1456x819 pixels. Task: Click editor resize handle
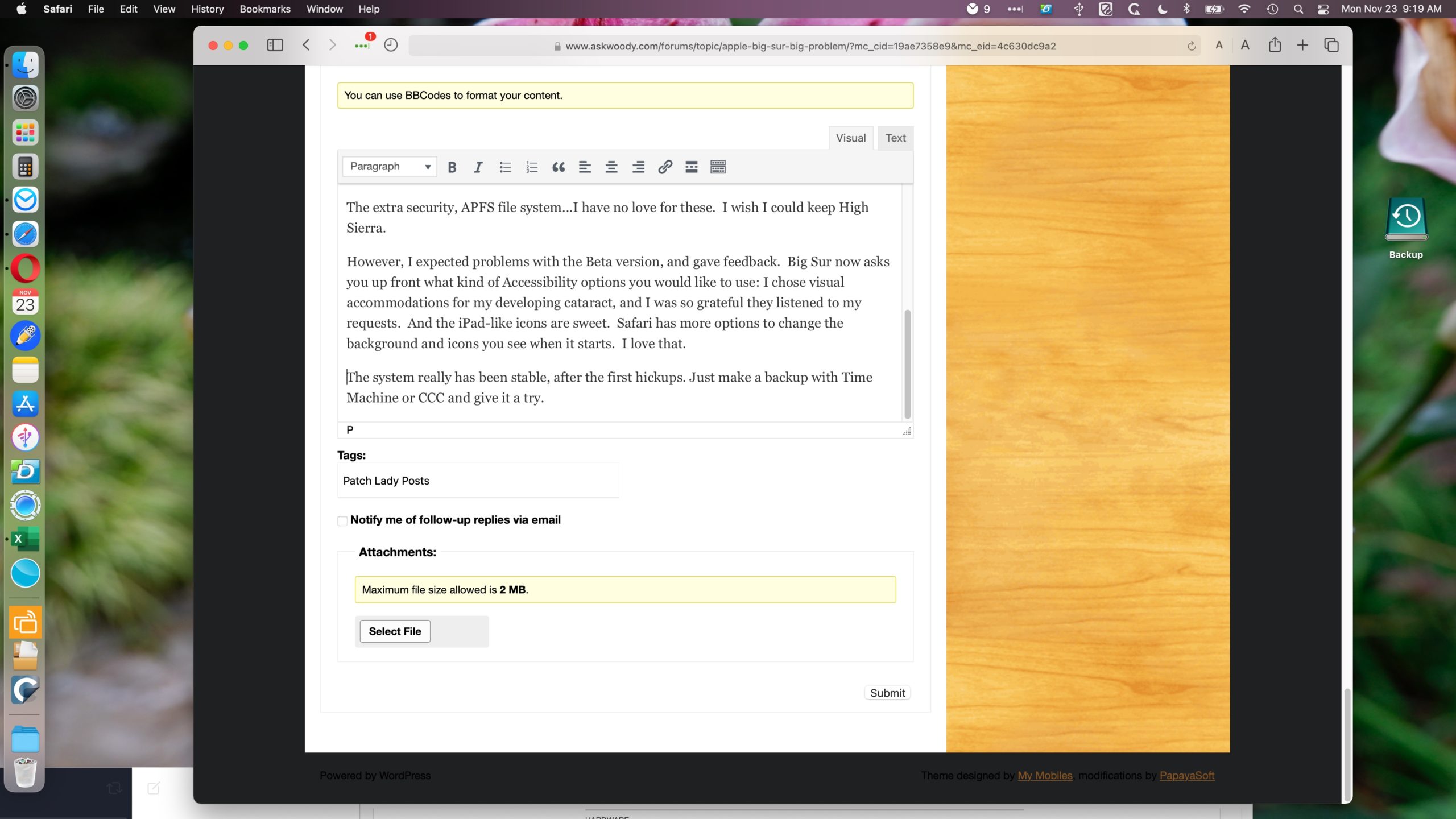point(907,431)
